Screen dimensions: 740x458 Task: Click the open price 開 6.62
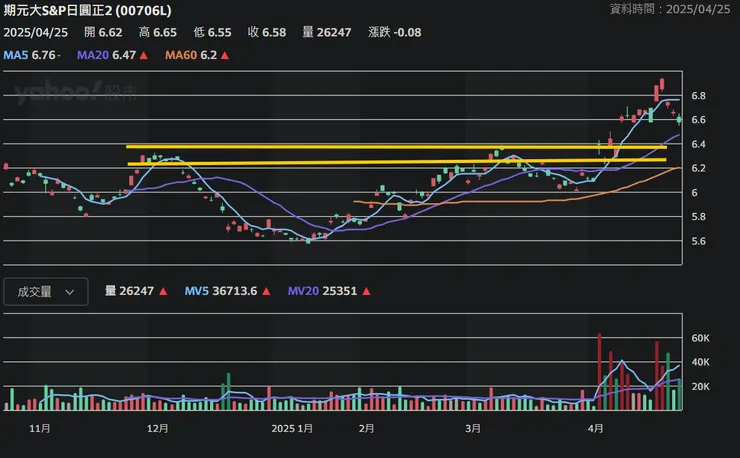pos(103,33)
